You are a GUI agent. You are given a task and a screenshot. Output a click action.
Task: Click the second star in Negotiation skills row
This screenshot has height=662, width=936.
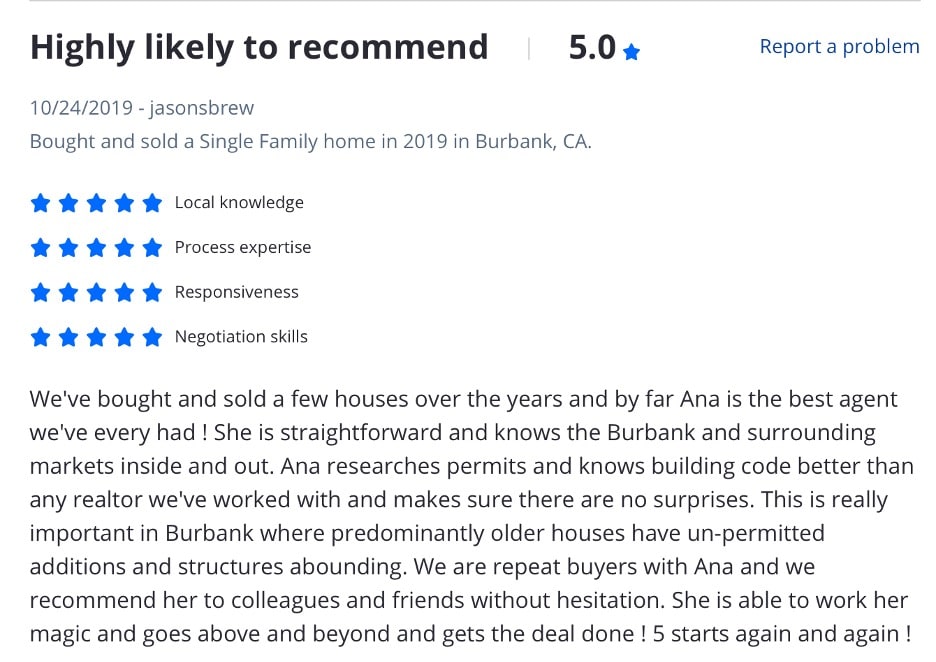tap(68, 337)
